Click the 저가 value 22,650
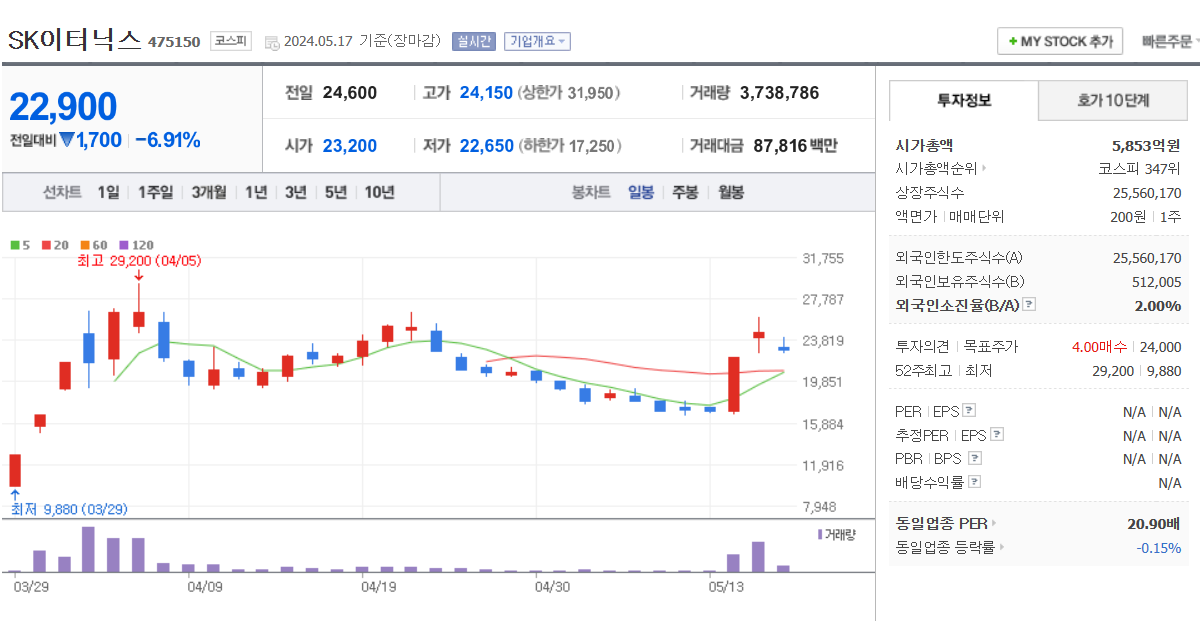 [486, 146]
